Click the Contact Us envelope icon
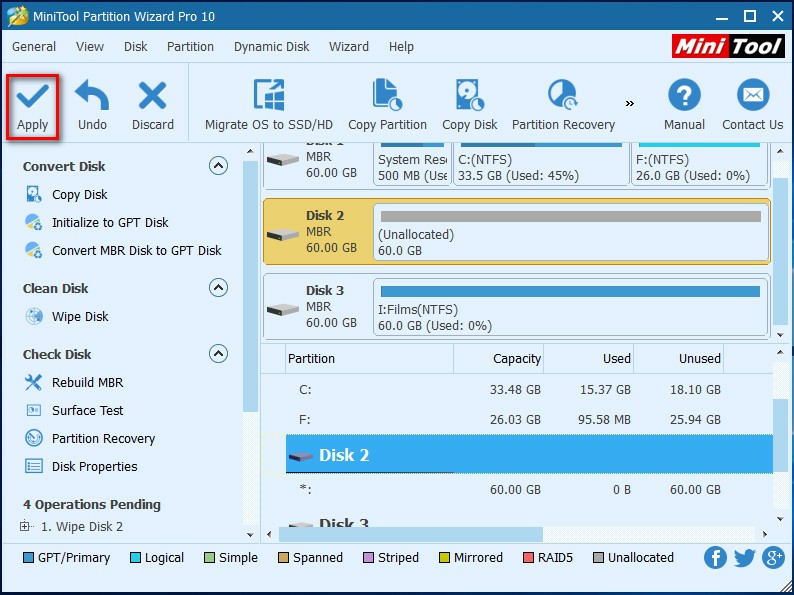The height and width of the screenshot is (595, 794). [x=752, y=95]
